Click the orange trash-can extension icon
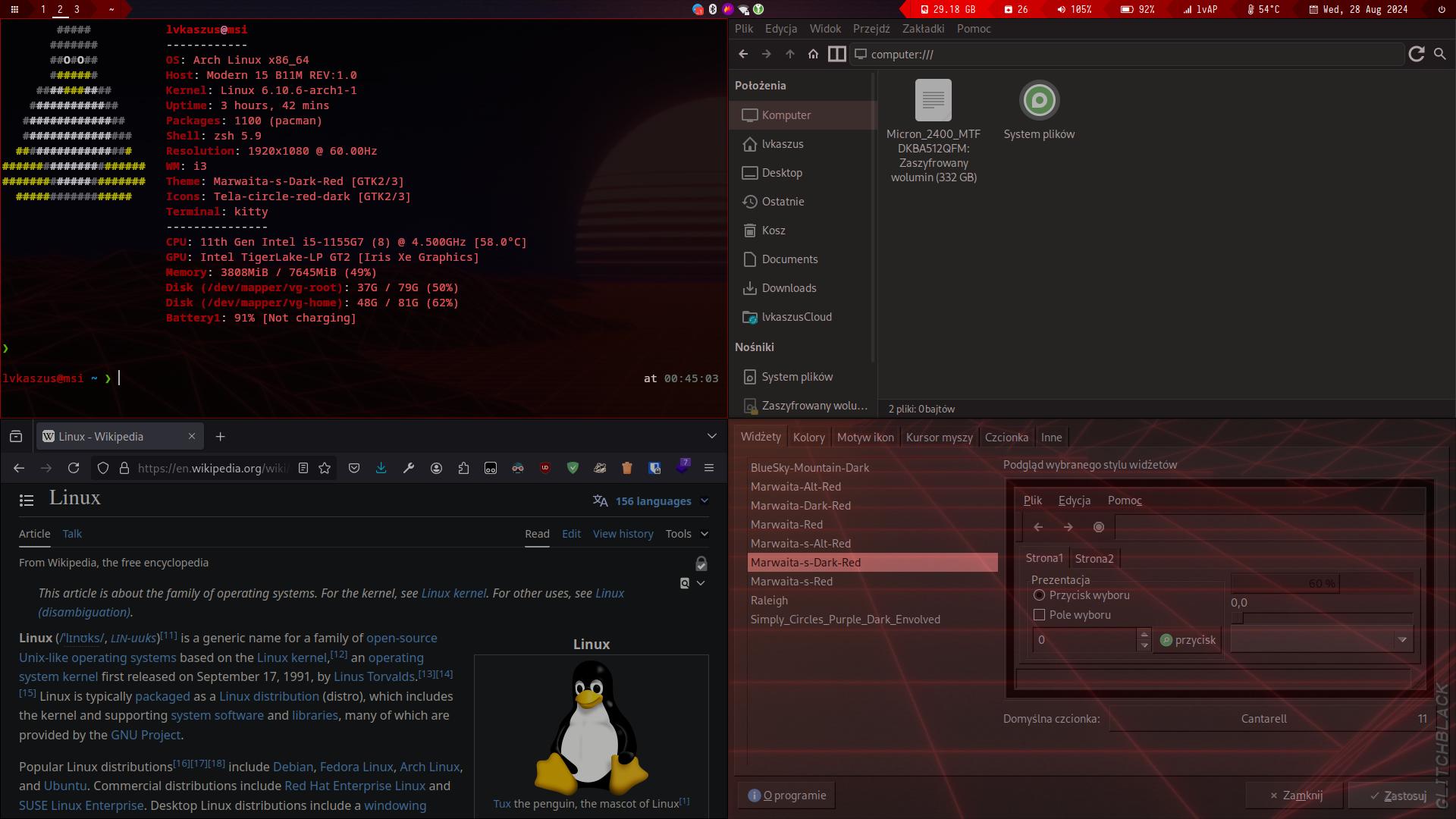1456x819 pixels. point(627,468)
